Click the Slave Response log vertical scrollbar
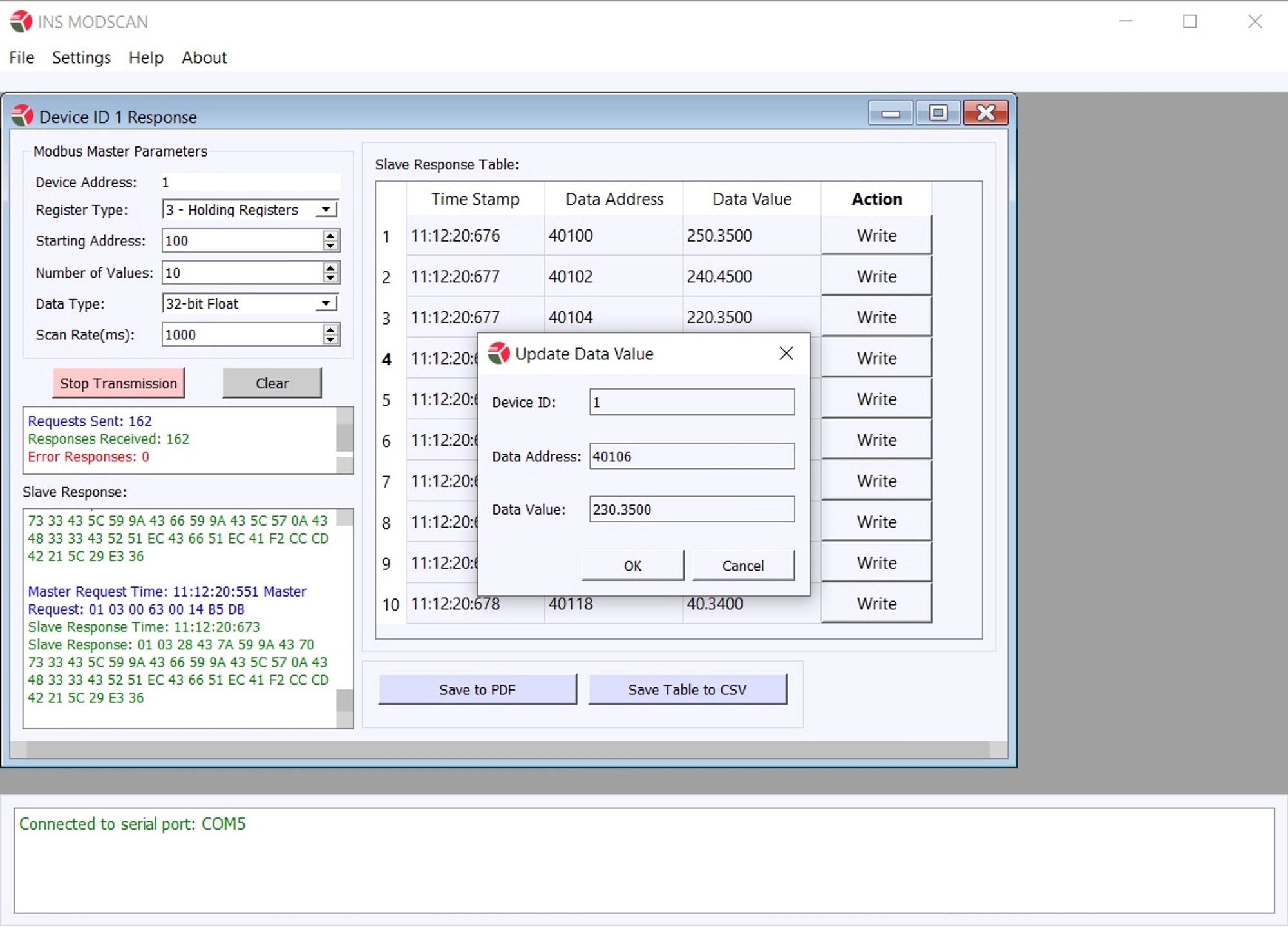This screenshot has height=927, width=1288. tap(345, 618)
